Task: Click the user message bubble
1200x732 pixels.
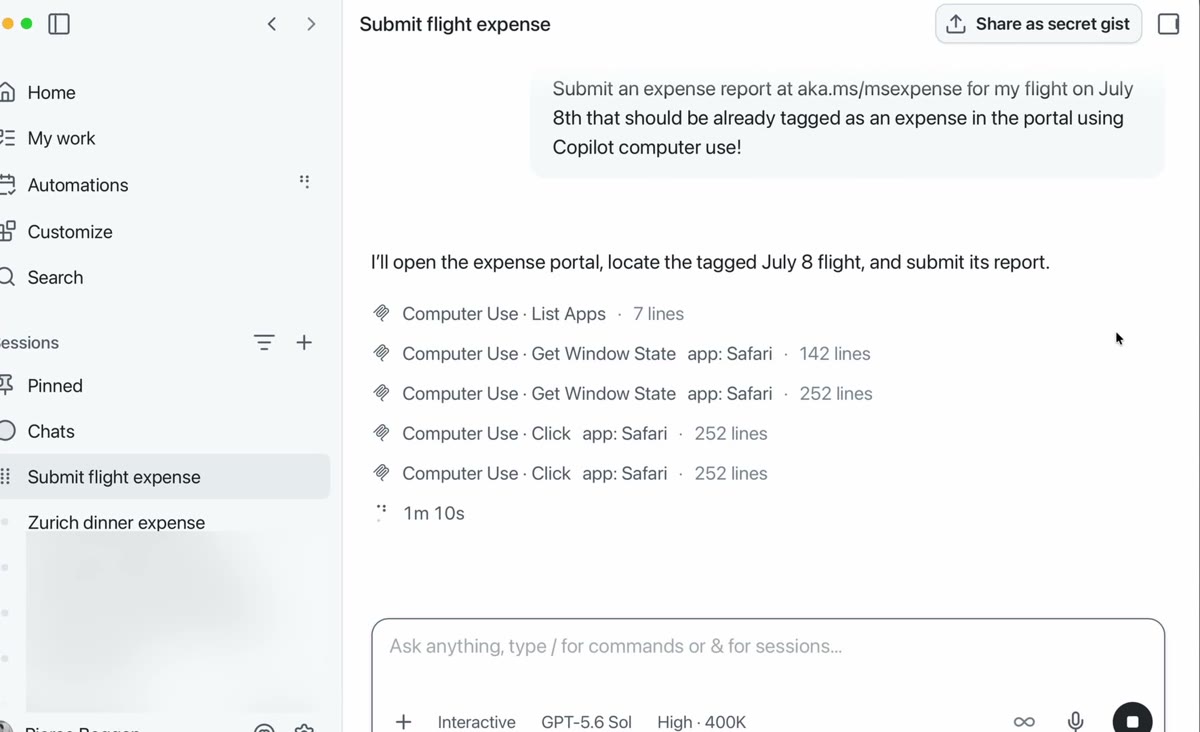Action: point(847,120)
